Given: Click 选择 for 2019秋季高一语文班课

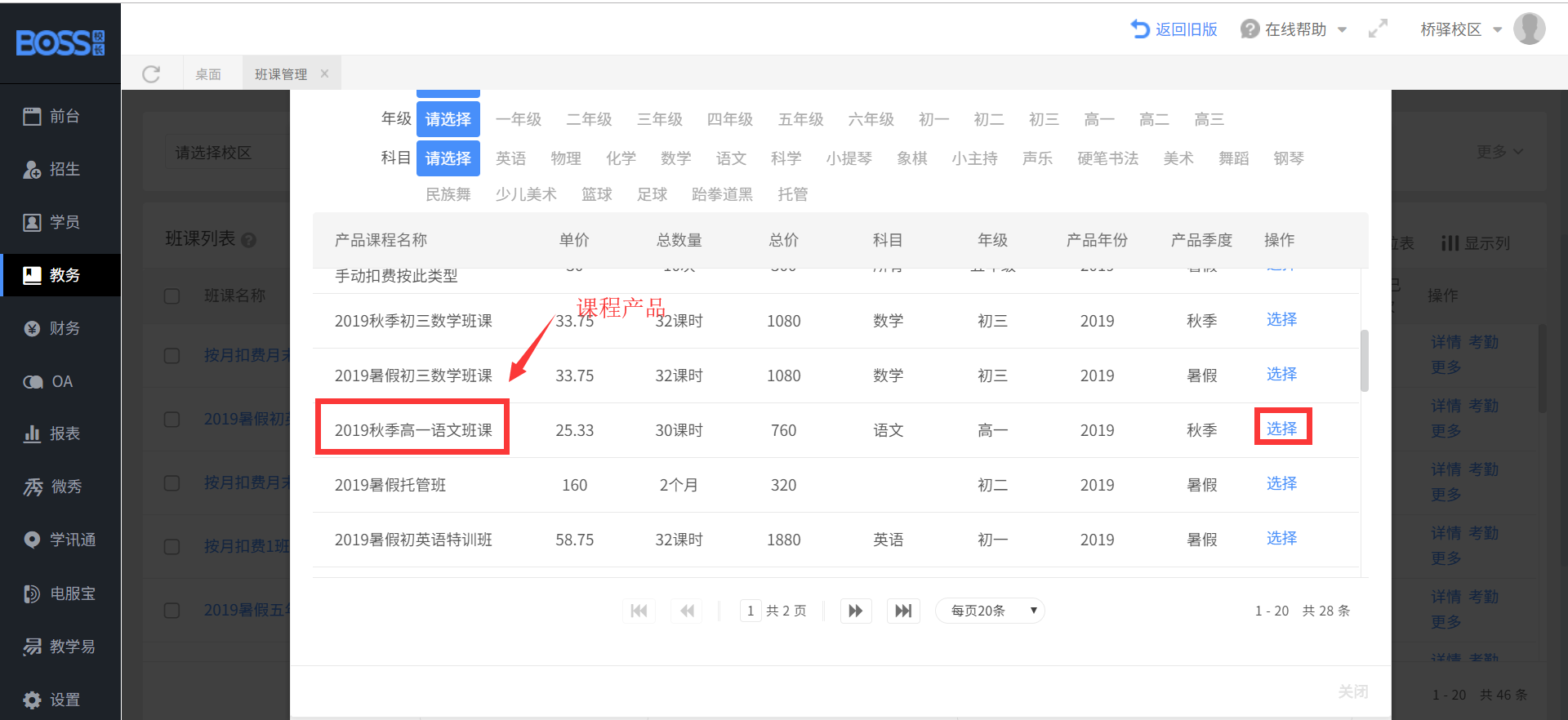Looking at the screenshot, I should (1281, 429).
